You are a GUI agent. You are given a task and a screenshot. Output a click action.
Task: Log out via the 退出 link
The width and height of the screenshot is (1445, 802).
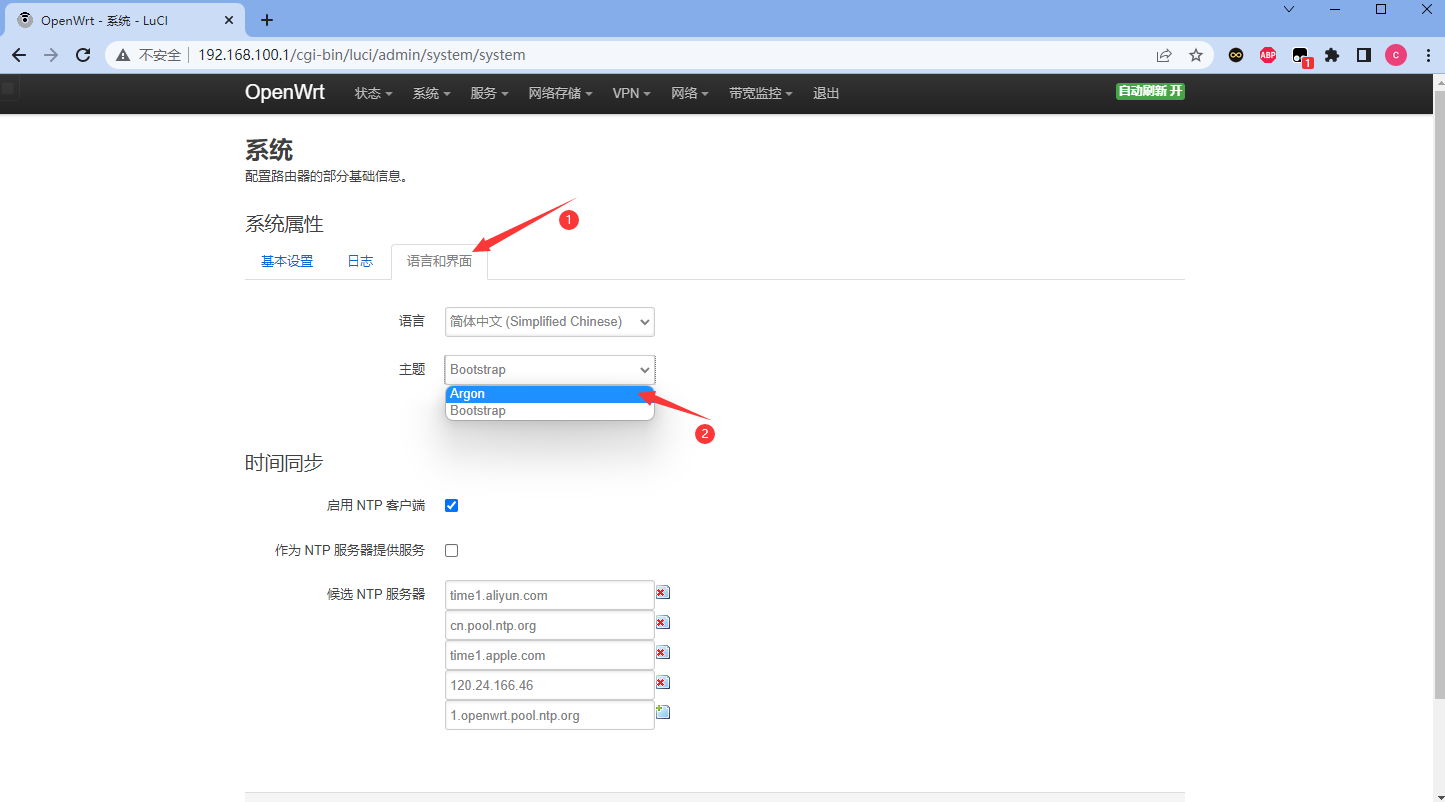coord(826,93)
